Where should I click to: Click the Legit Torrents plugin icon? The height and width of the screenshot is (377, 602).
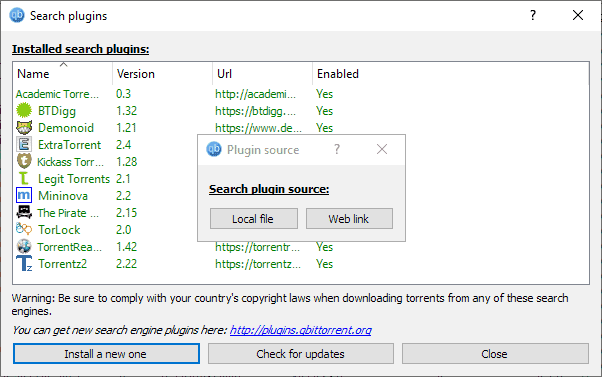pyautogui.click(x=24, y=179)
